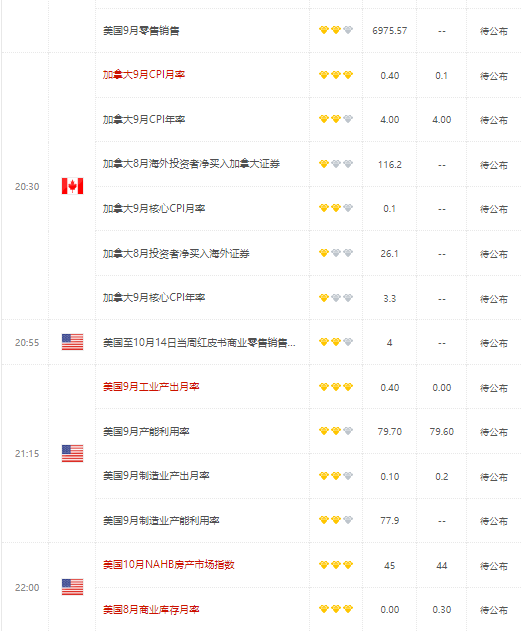Click time label 20:30

[27, 187]
